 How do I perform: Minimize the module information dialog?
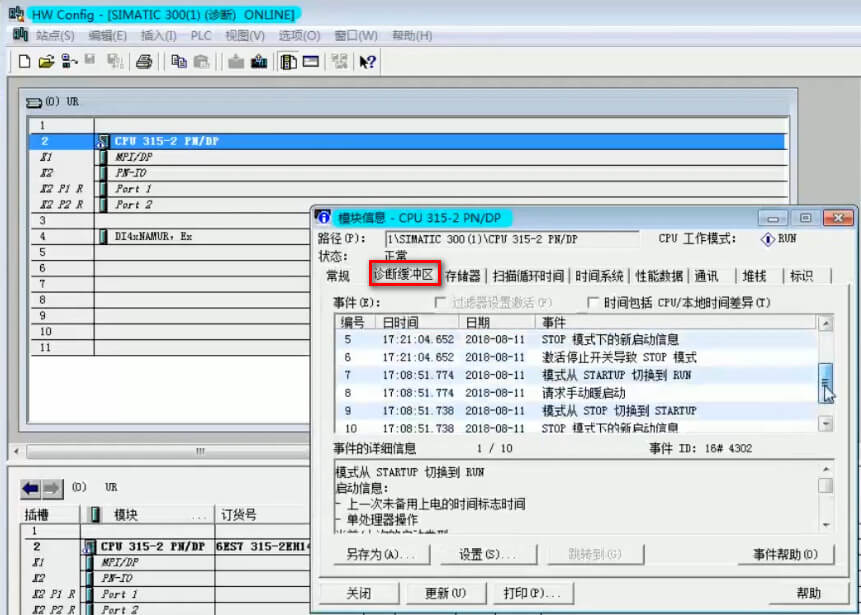coord(773,218)
